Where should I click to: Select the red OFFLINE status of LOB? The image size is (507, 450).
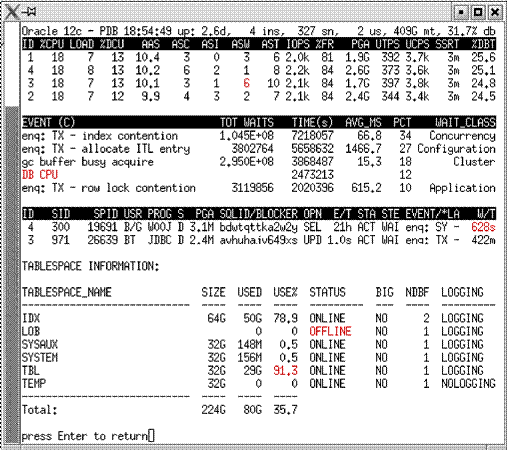tap(330, 331)
